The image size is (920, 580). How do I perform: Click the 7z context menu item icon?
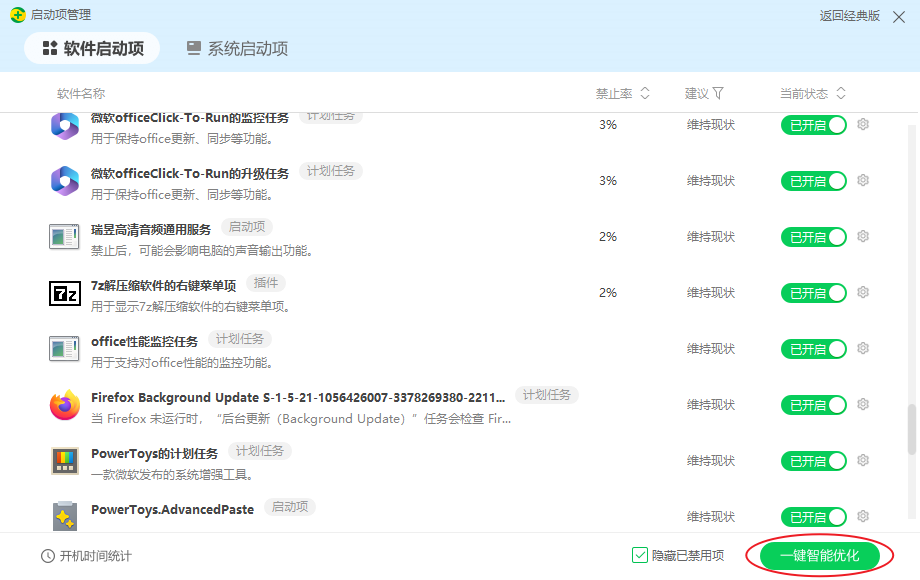[64, 293]
